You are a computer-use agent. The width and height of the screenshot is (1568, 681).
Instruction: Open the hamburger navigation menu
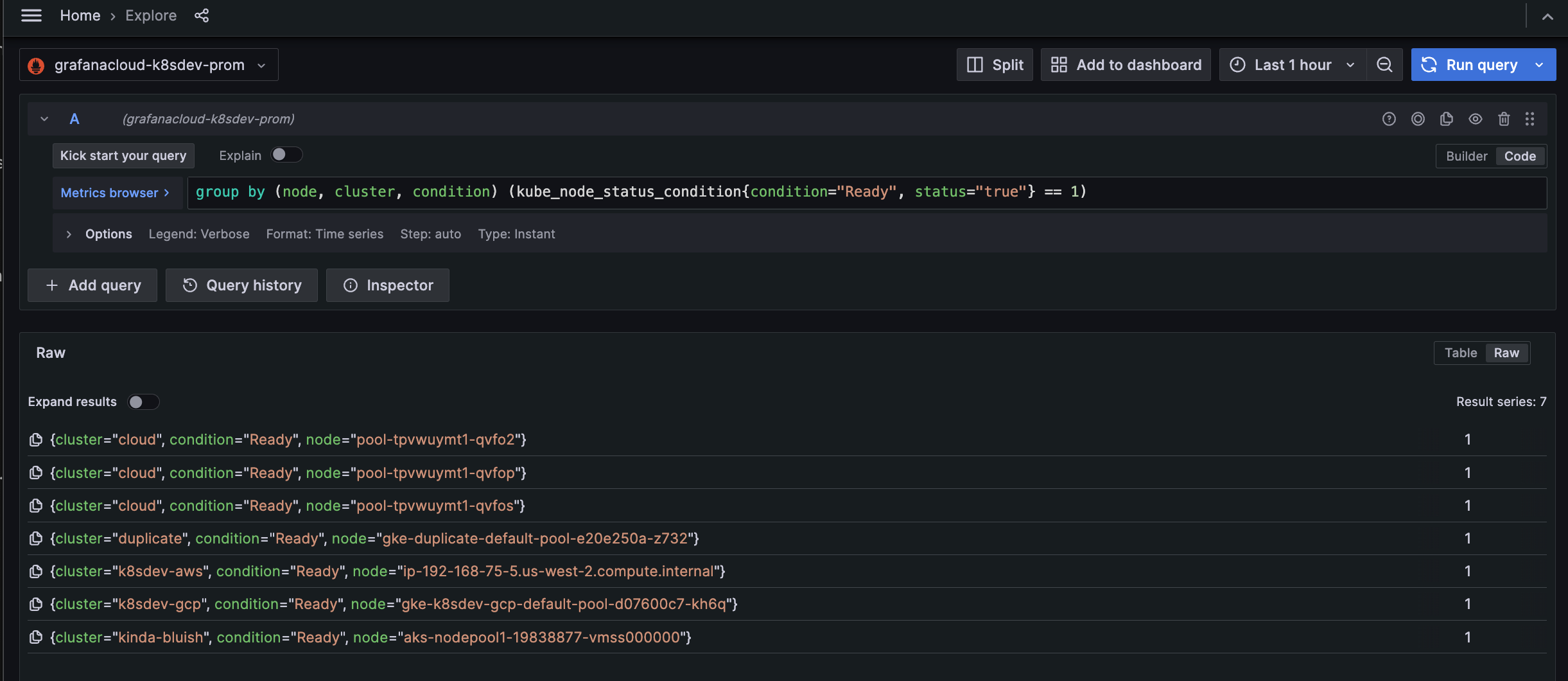pos(31,15)
